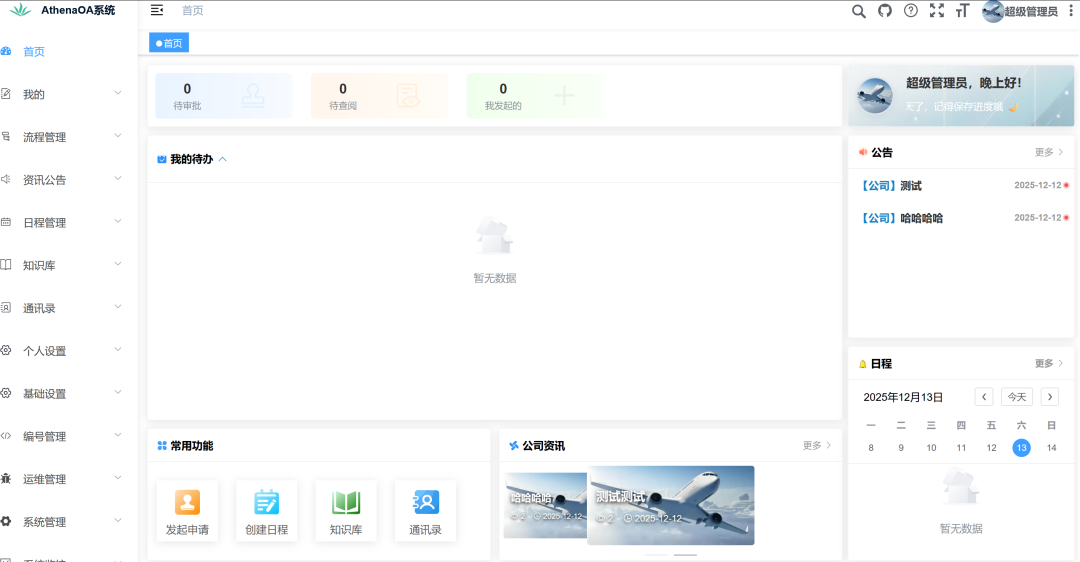1080x562 pixels.
Task: Click the AthenaOA green logo icon
Action: point(21,10)
